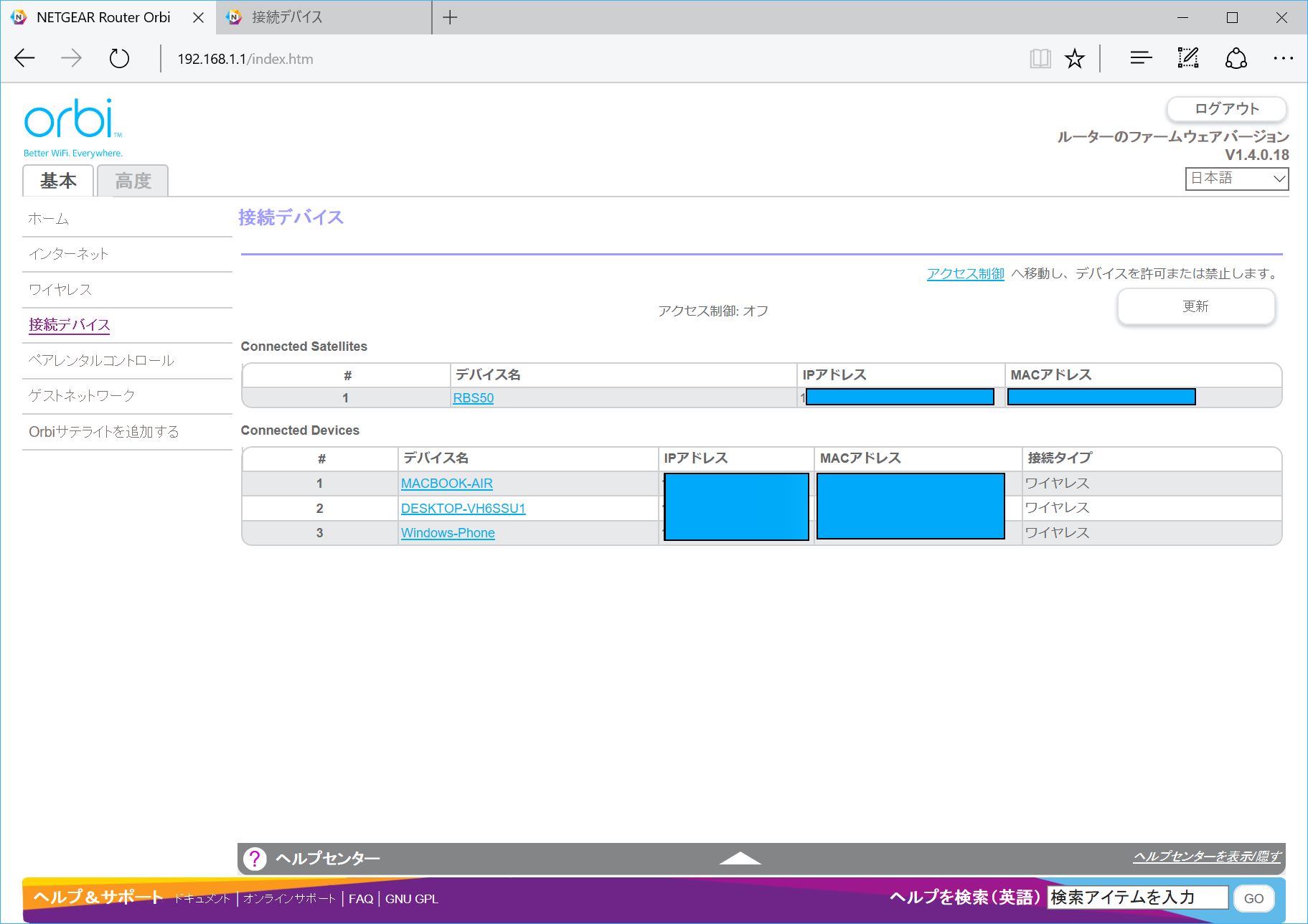
Task: Open reading view book icon
Action: point(1040,58)
